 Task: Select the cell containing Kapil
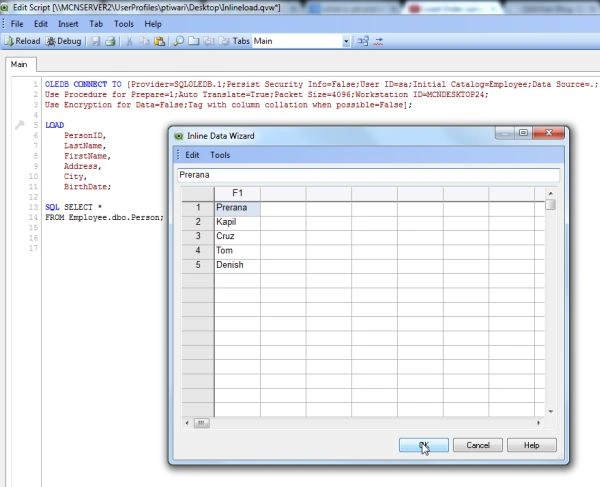point(237,222)
